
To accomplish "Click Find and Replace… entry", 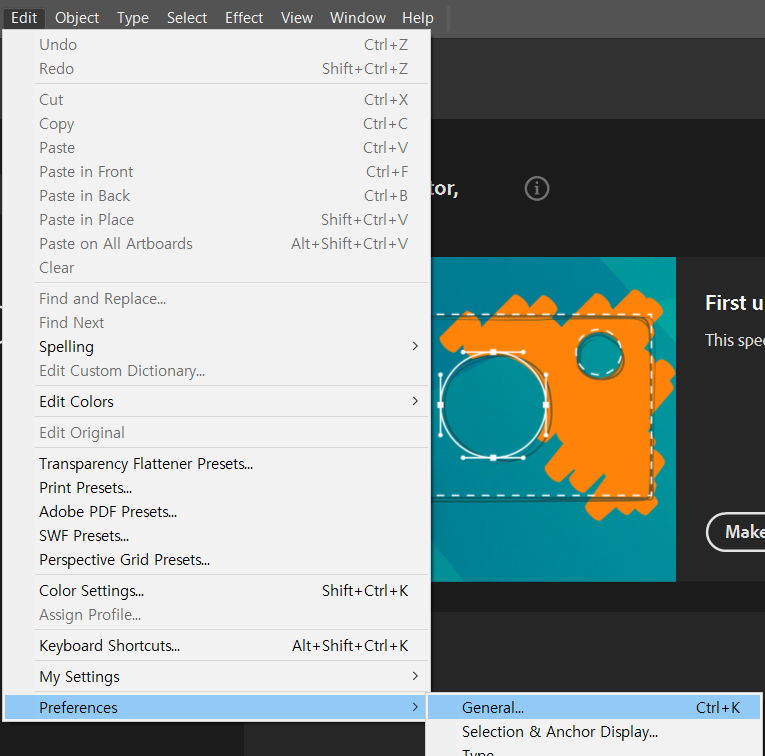I will [x=217, y=299].
